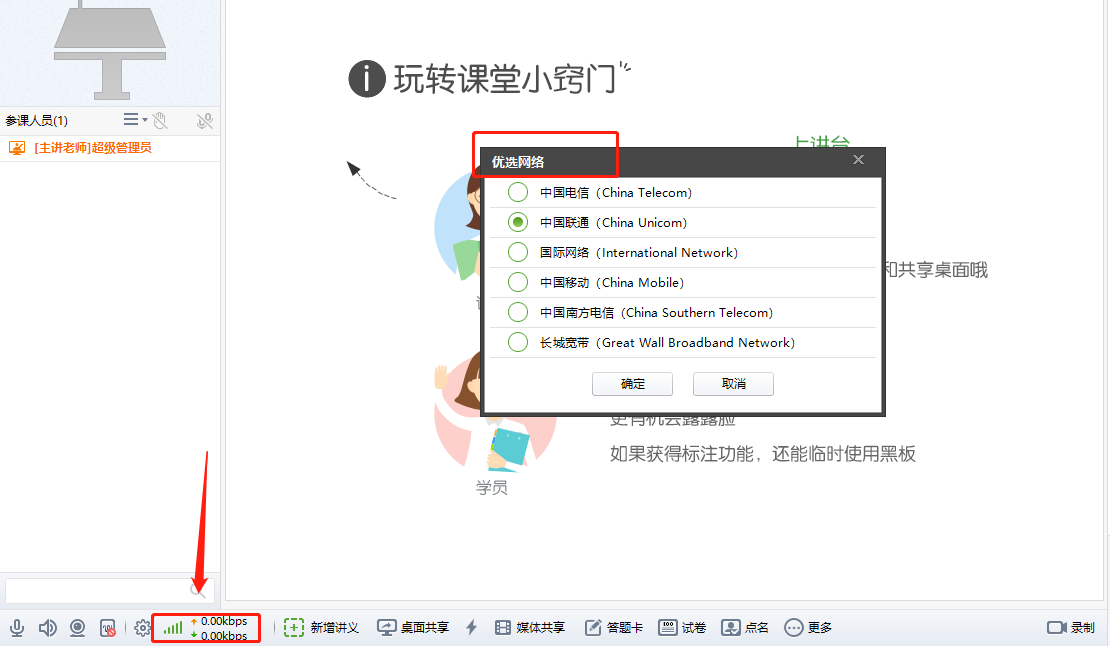
Task: Select 中国电信 (China Telecom) radio option
Action: coord(518,192)
